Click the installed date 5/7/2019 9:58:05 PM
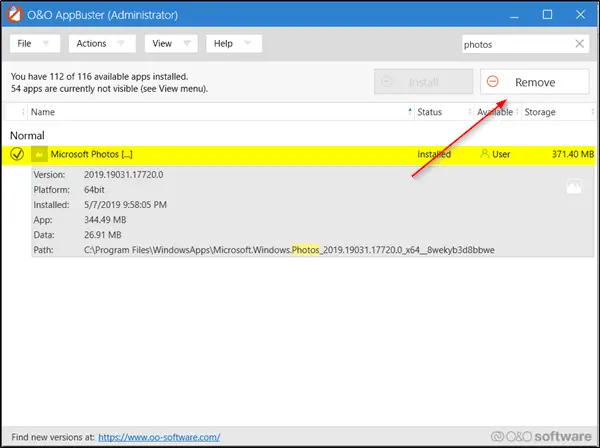600x448 pixels. coord(125,205)
